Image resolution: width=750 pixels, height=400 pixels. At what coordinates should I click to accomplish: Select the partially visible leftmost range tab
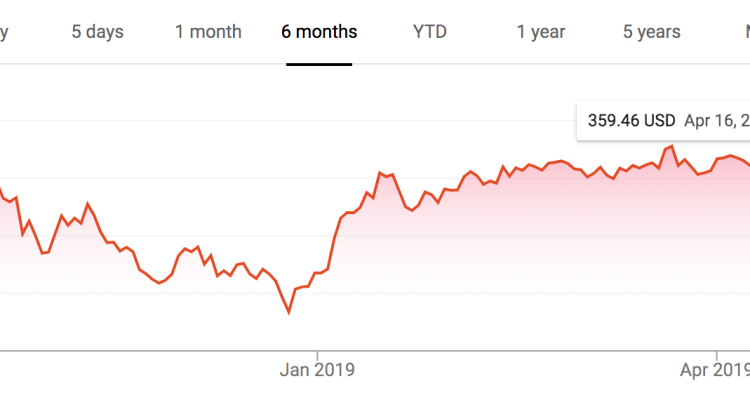4,32
